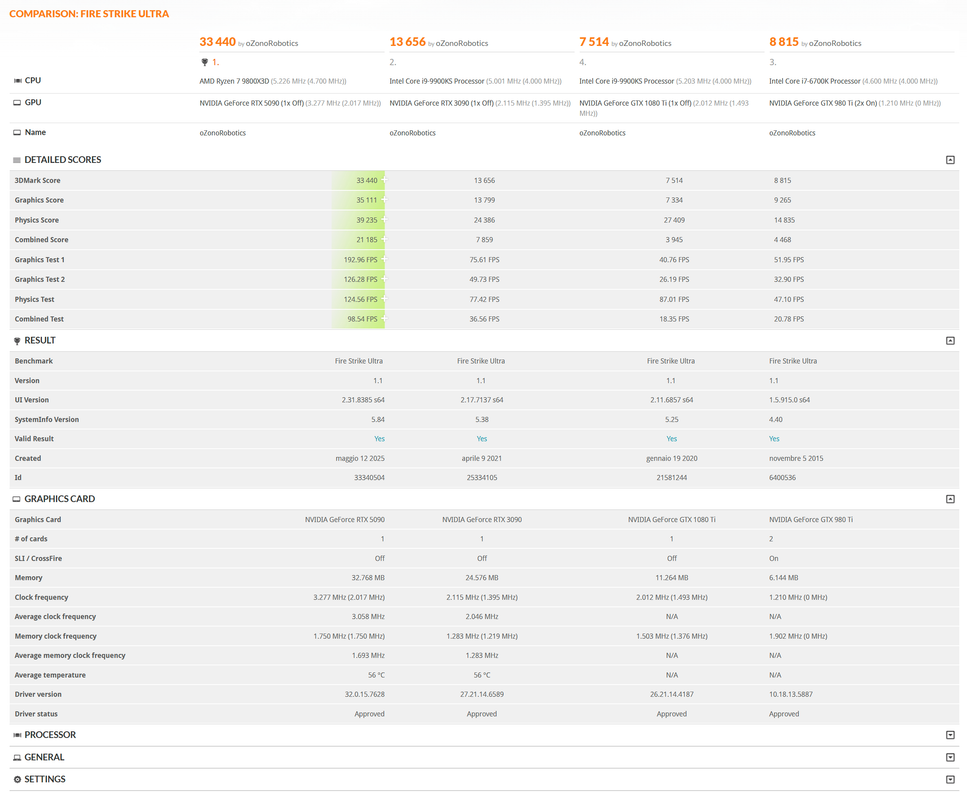Click the Graphics Card header icon
The height and width of the screenshot is (800, 967).
point(17,499)
